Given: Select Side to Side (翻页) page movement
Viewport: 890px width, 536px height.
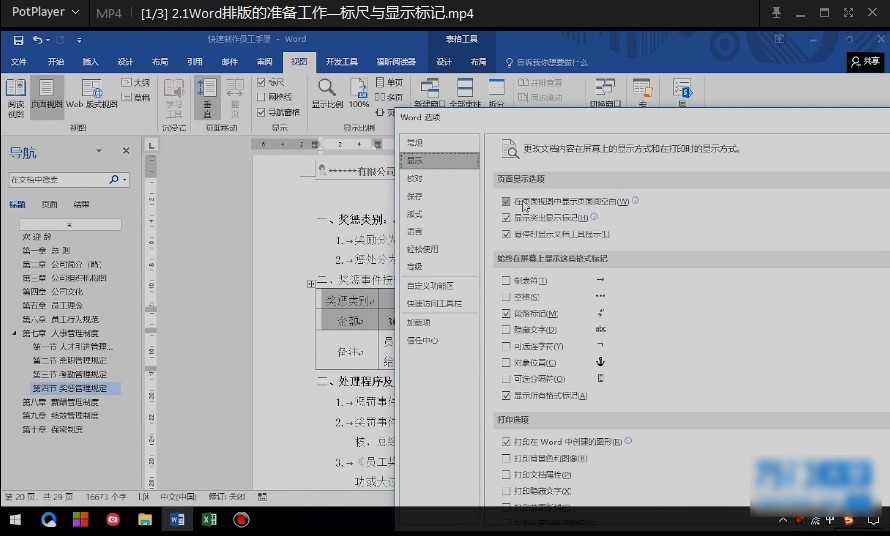Looking at the screenshot, I should pyautogui.click(x=234, y=98).
